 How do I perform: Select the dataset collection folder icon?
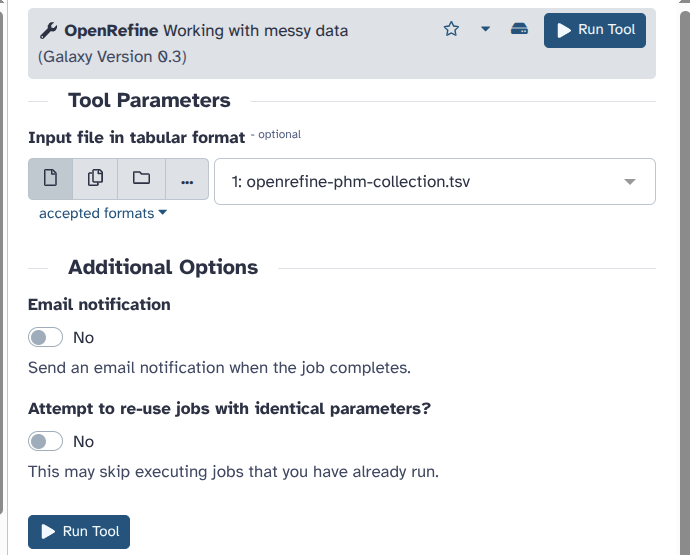141,179
